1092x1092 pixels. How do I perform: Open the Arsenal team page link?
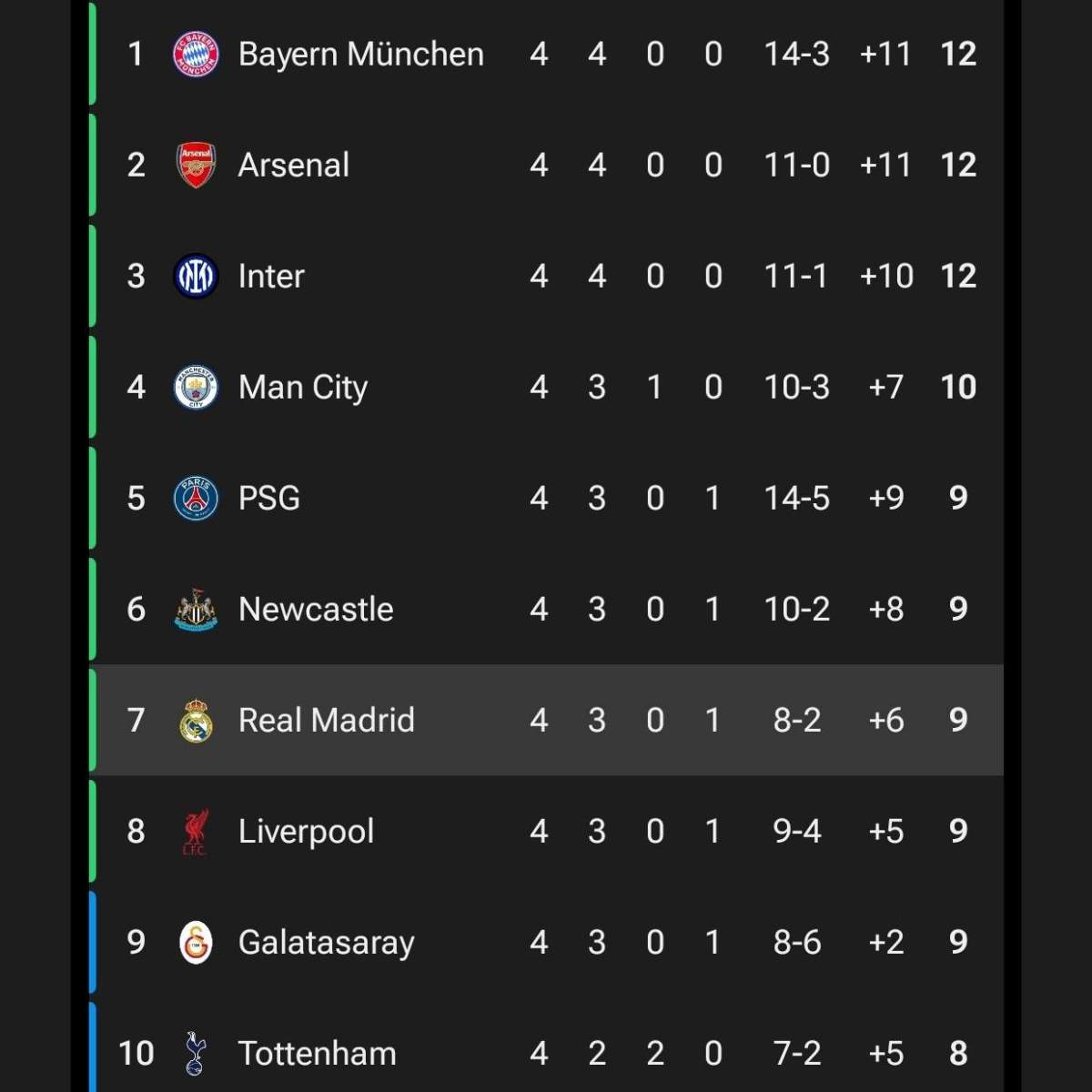click(x=293, y=164)
